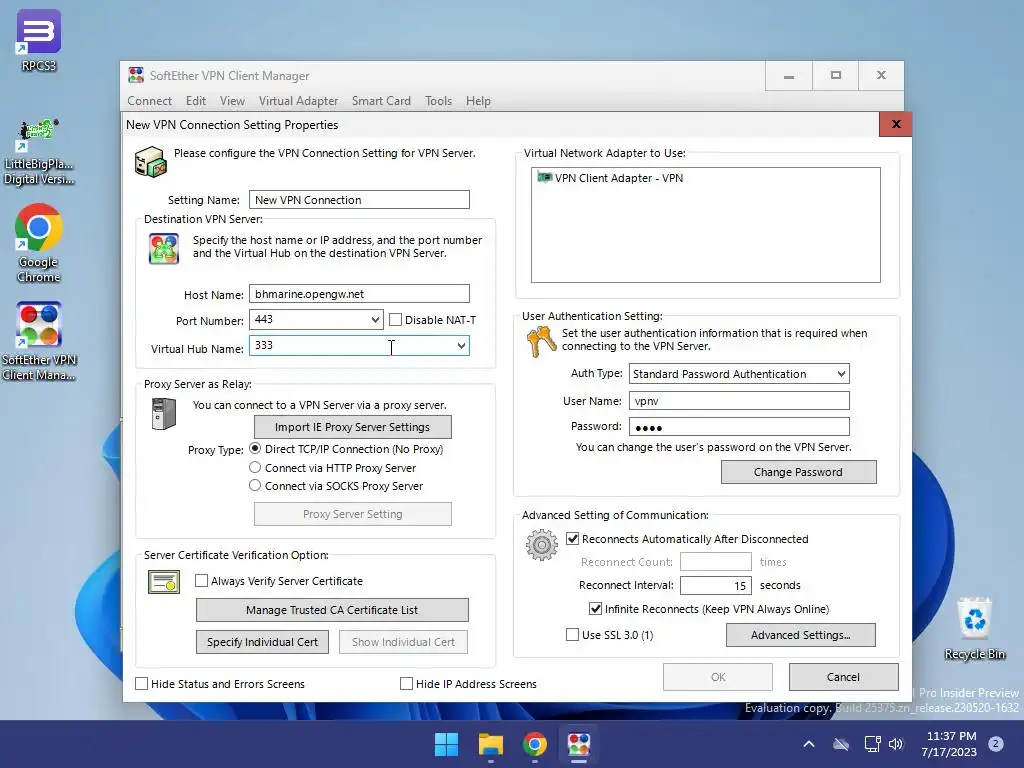Enable Always Verify Server Certificate

coord(201,581)
